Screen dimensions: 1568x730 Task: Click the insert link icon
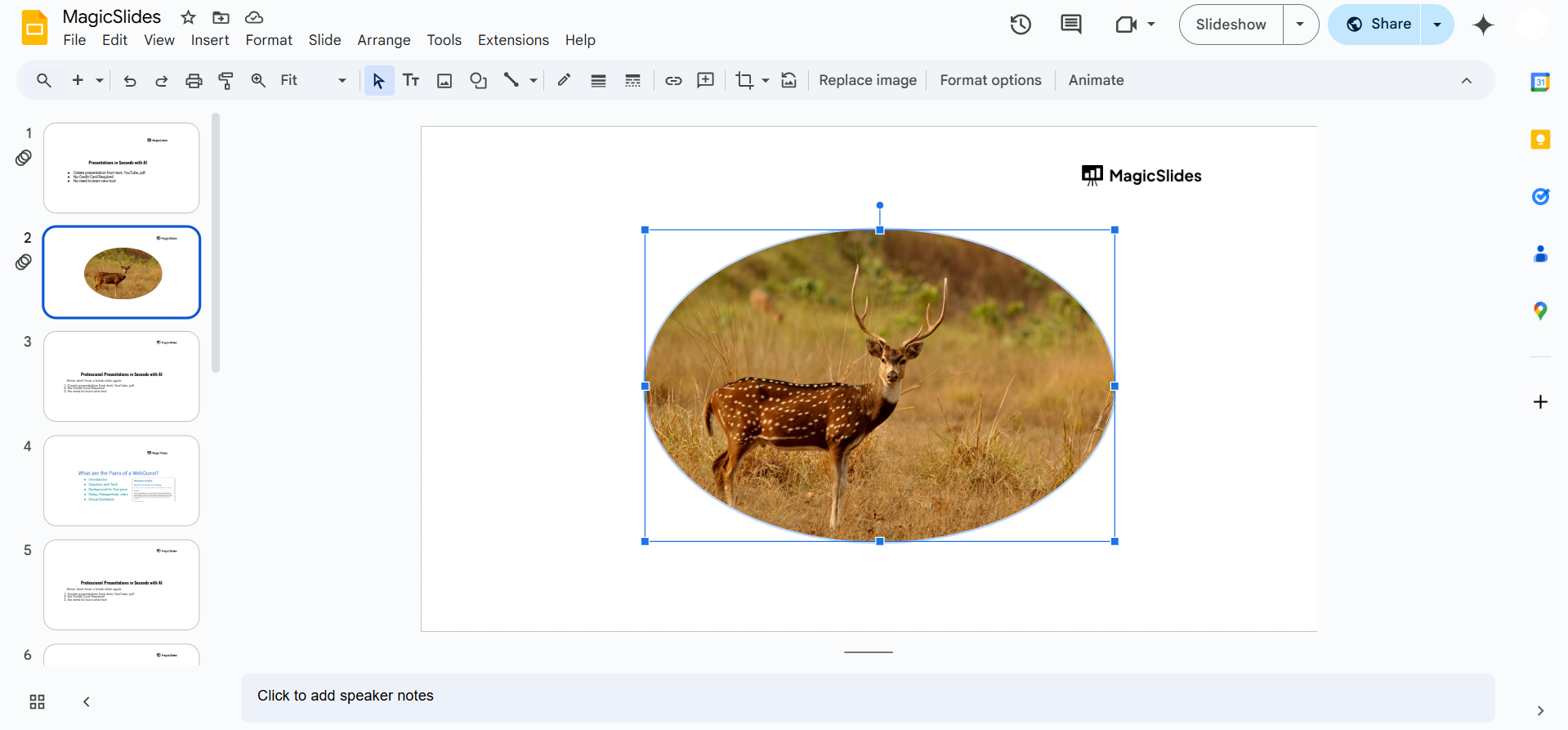[x=673, y=80]
